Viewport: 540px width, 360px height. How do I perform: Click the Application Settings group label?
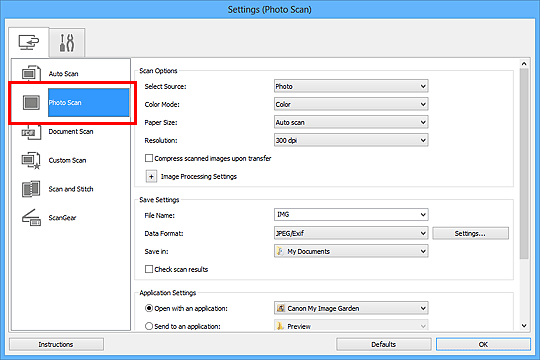pyautogui.click(x=168, y=293)
